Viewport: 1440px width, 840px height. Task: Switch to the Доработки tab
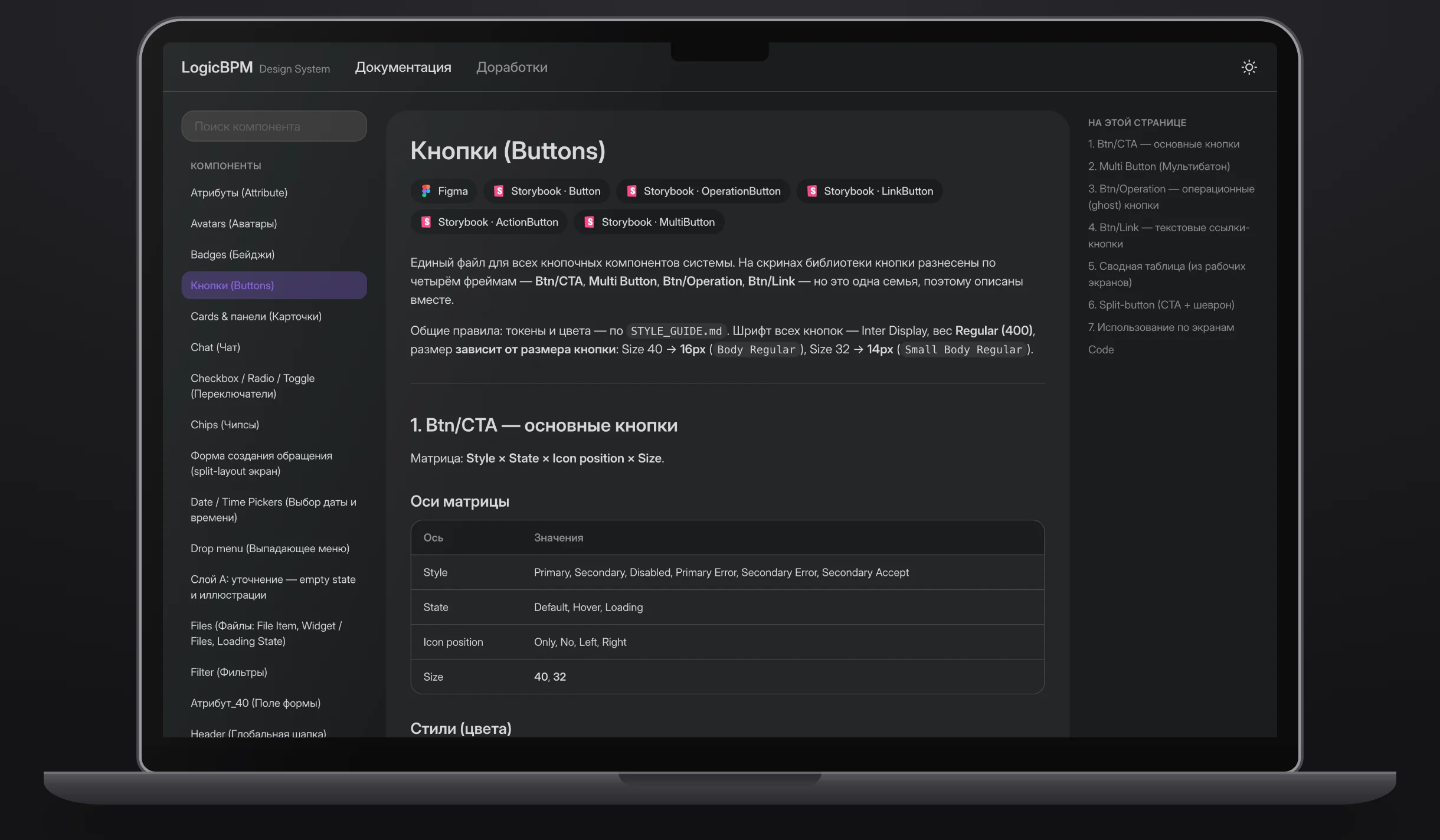click(x=512, y=67)
